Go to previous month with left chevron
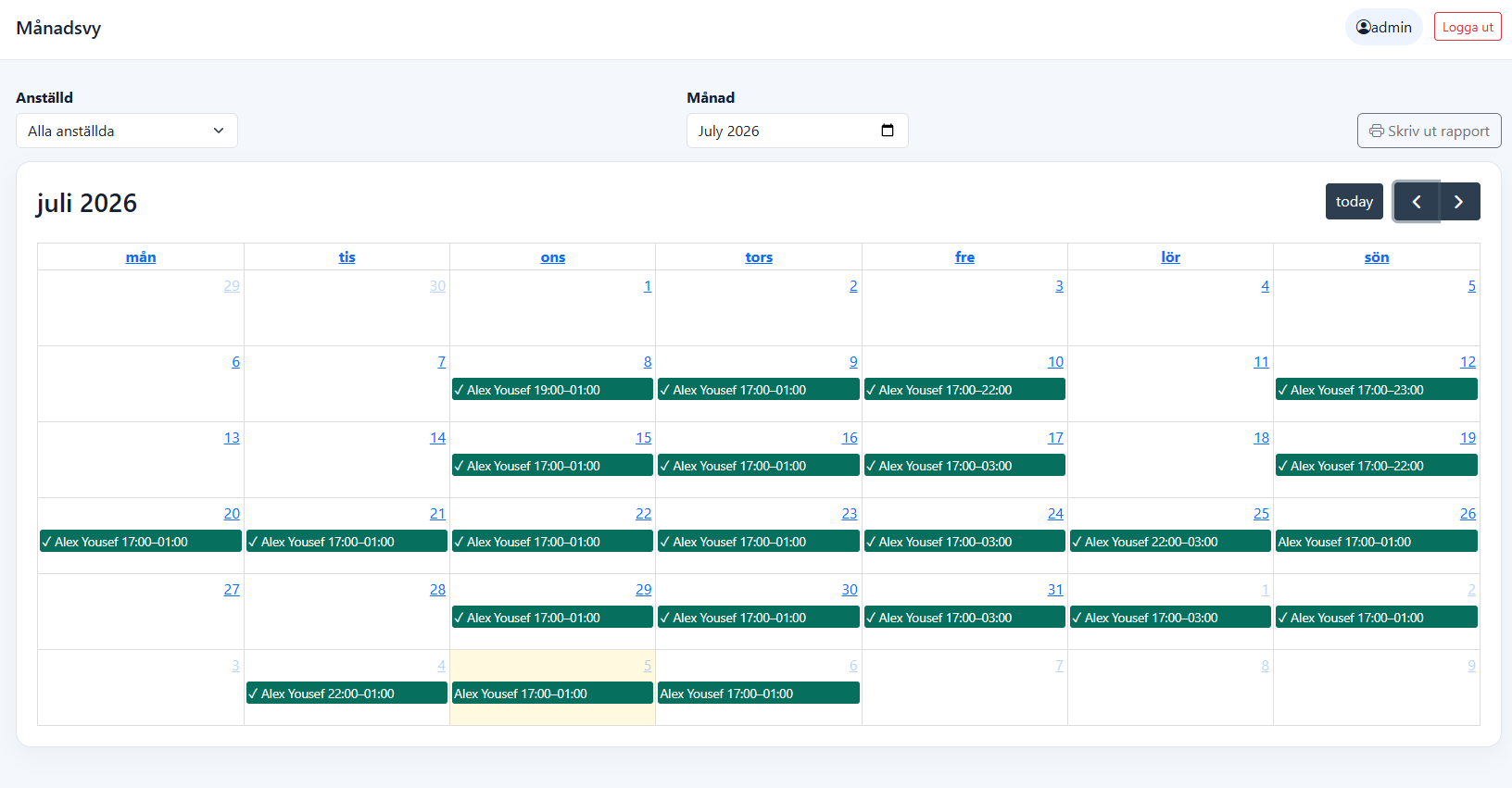 click(x=1416, y=202)
